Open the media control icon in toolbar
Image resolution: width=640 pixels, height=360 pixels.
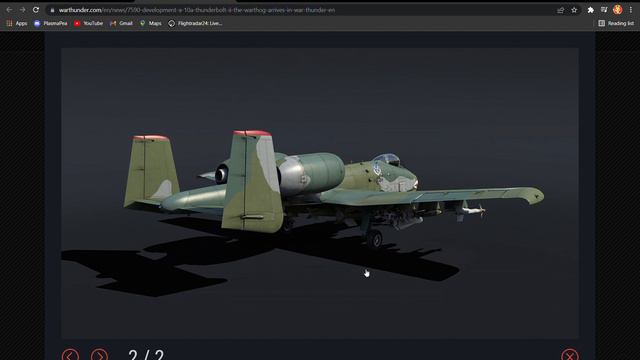point(604,10)
